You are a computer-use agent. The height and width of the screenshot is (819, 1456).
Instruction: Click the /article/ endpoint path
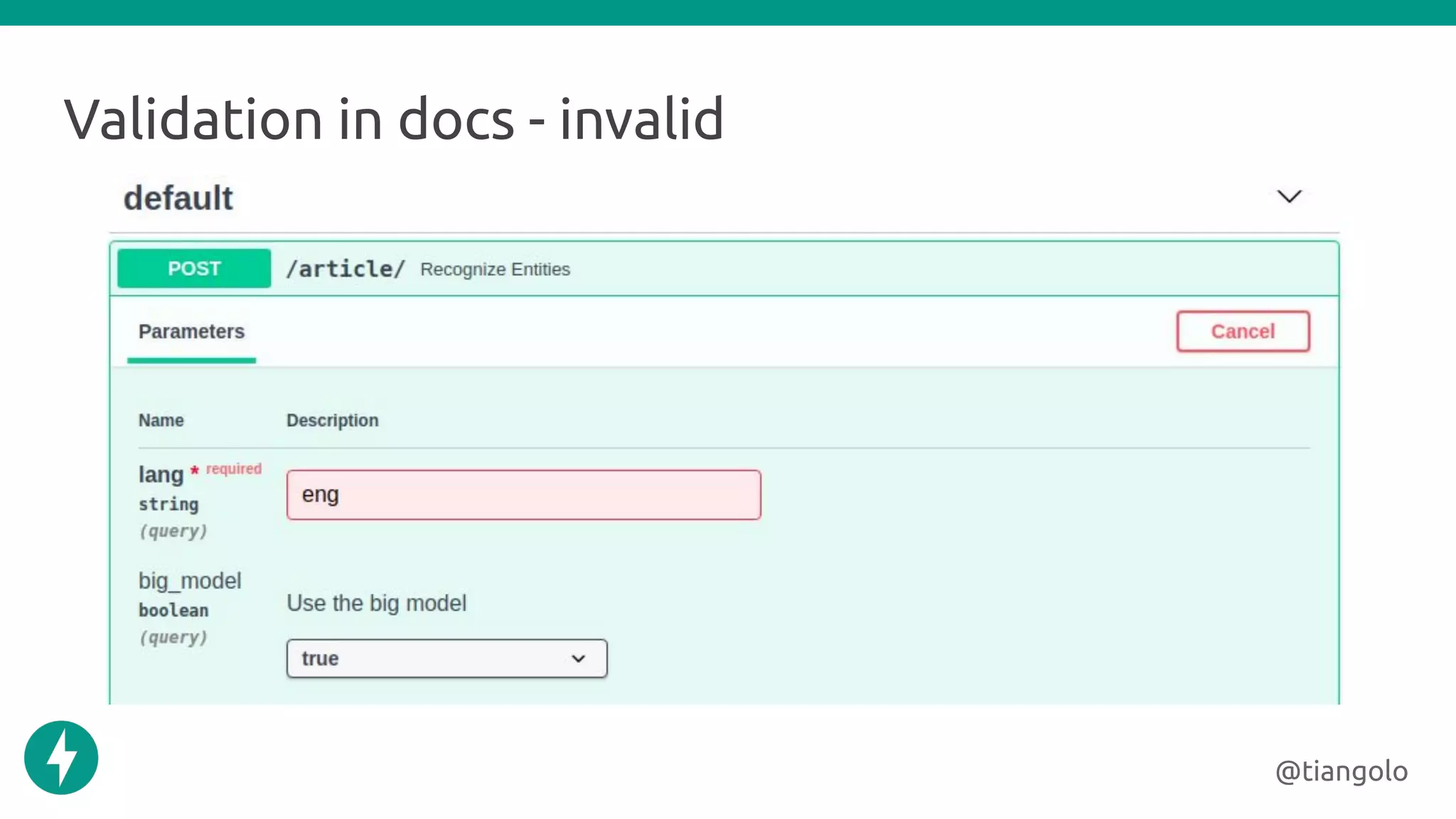click(346, 269)
